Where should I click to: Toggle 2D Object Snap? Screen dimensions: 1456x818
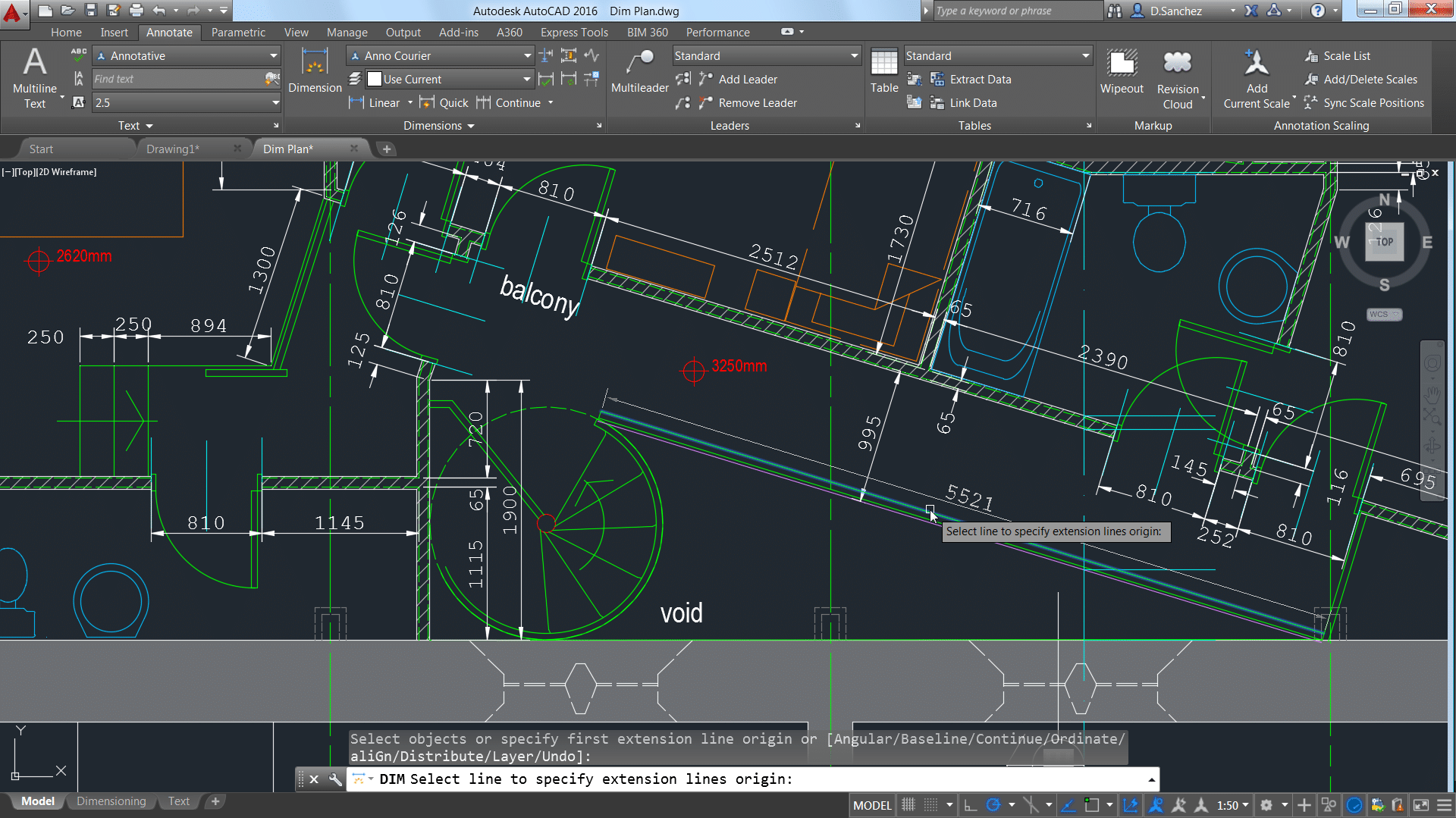click(1091, 805)
